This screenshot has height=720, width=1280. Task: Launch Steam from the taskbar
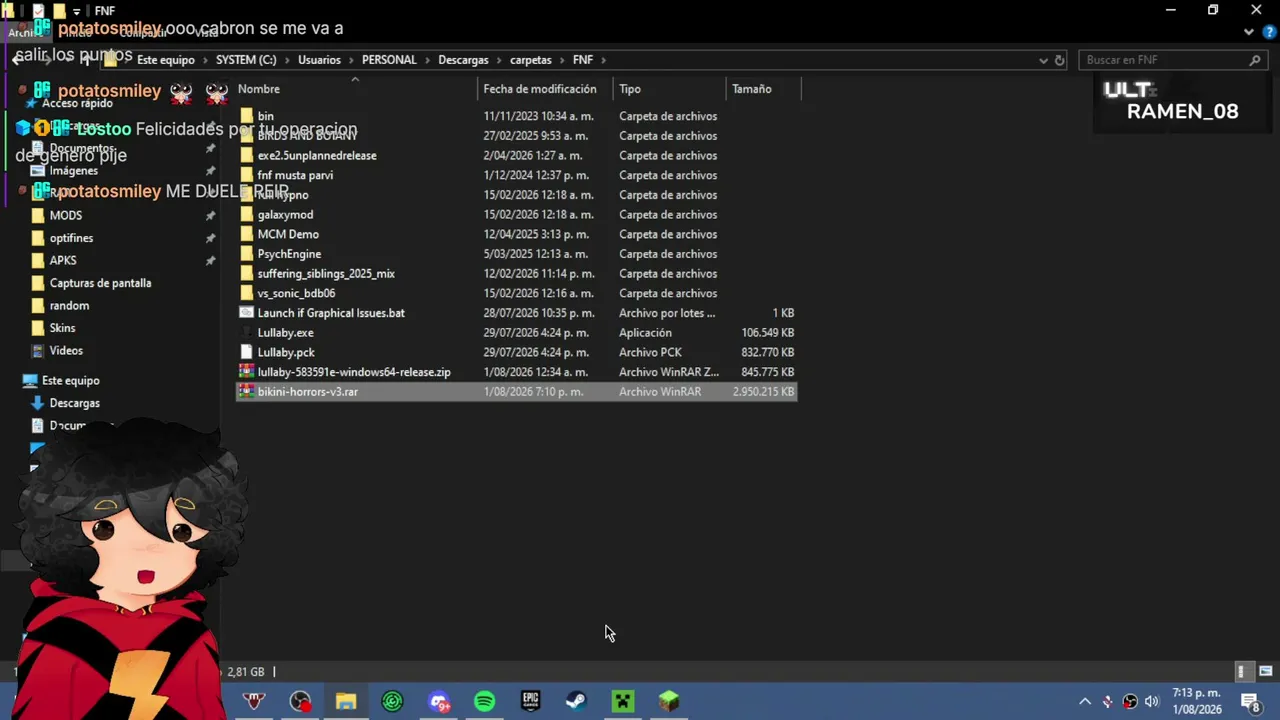coord(576,701)
